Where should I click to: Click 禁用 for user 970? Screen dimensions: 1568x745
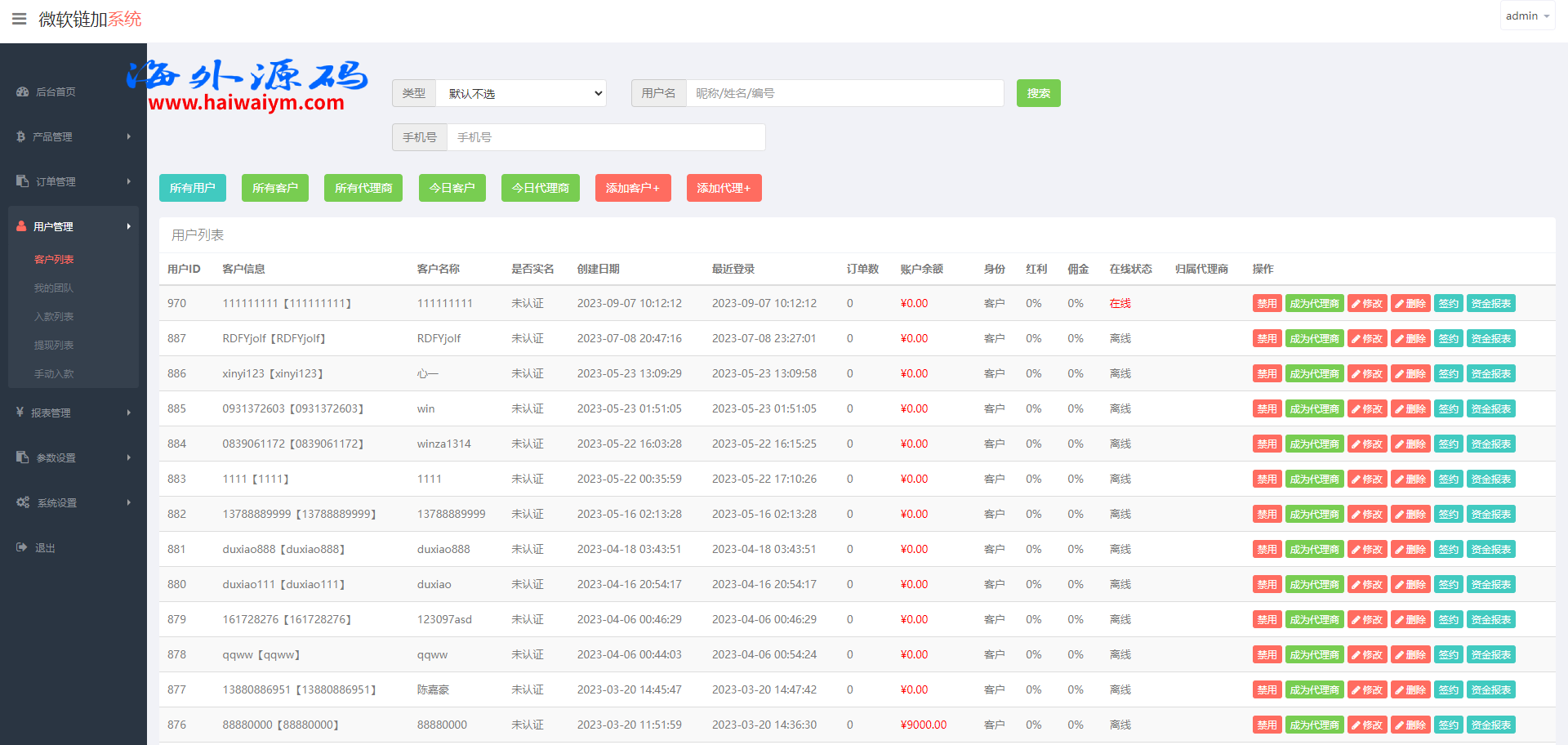pyautogui.click(x=1267, y=303)
